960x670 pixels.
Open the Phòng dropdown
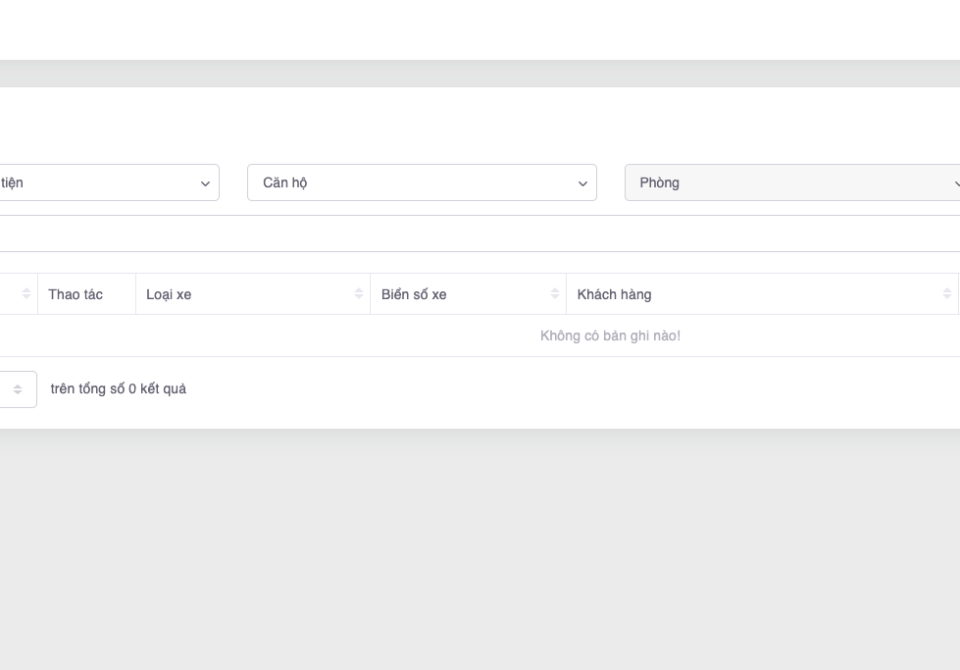click(x=790, y=183)
